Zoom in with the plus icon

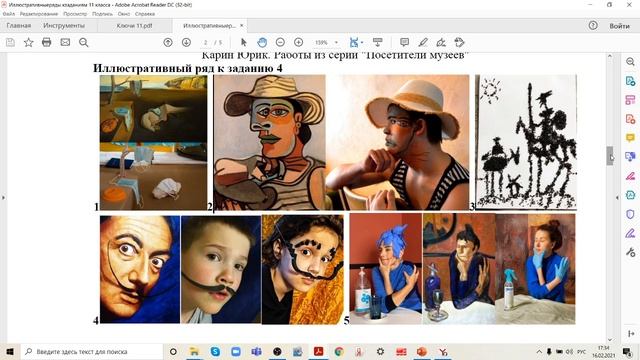coord(298,42)
